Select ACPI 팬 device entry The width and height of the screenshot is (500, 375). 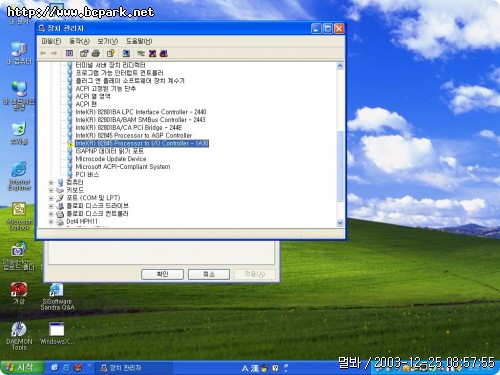(x=86, y=104)
